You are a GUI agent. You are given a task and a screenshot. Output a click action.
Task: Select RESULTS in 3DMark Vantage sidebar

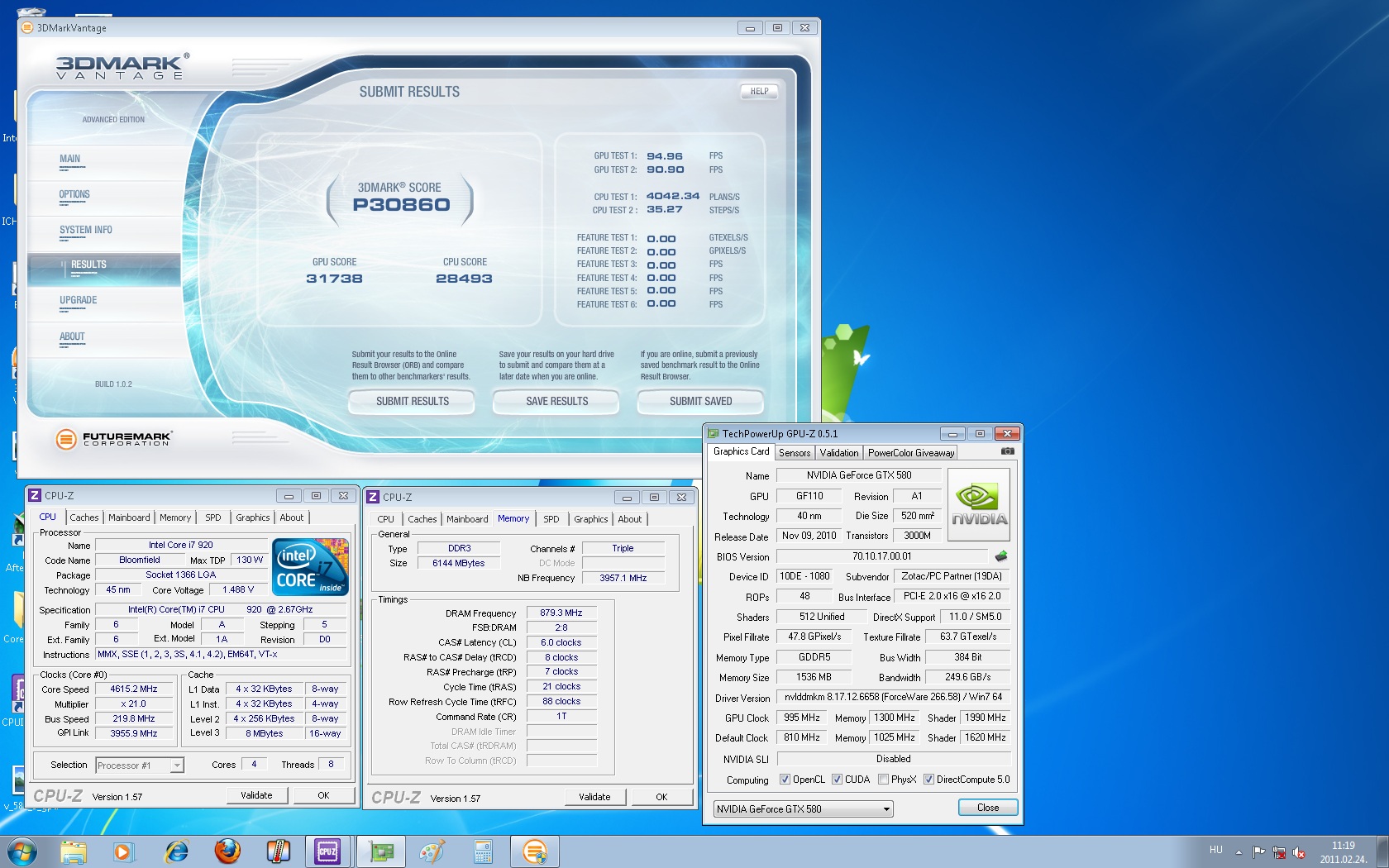pyautogui.click(x=104, y=268)
